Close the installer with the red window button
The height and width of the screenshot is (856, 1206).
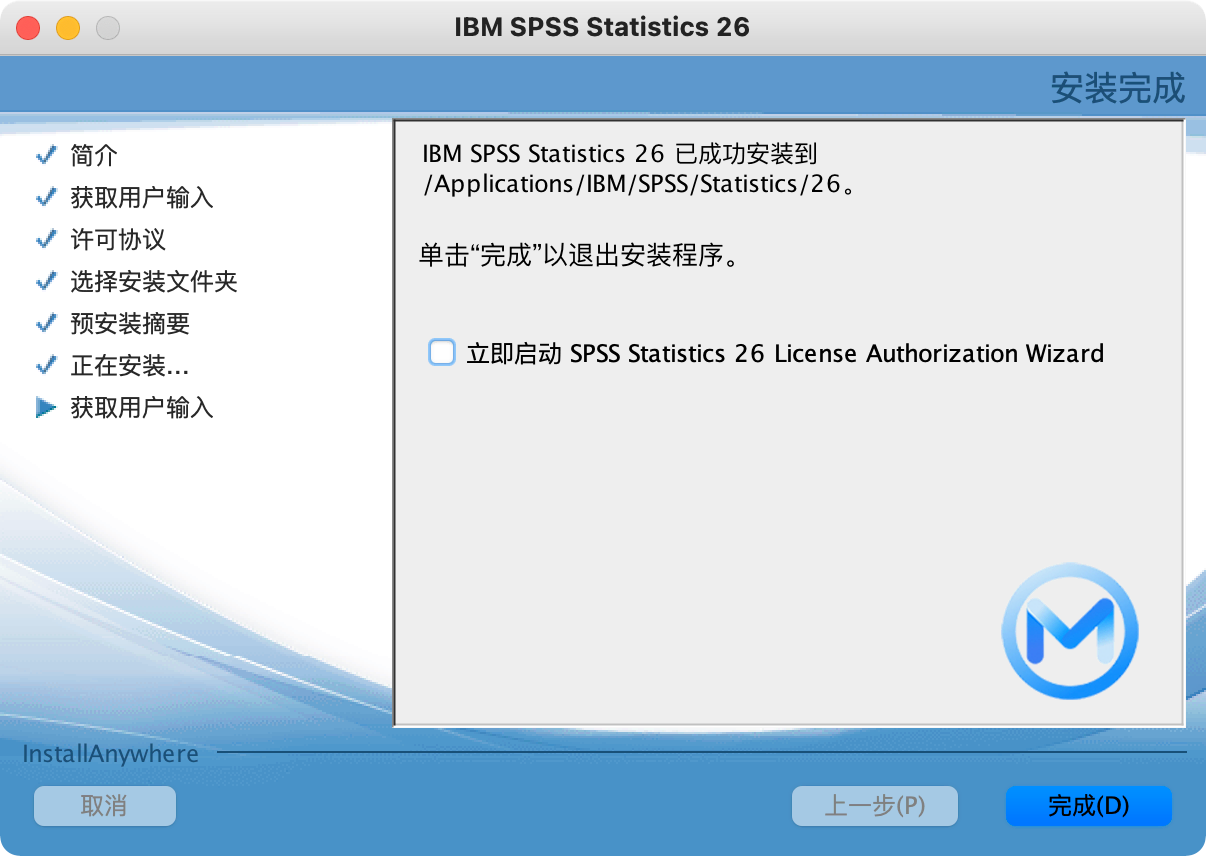(x=28, y=28)
